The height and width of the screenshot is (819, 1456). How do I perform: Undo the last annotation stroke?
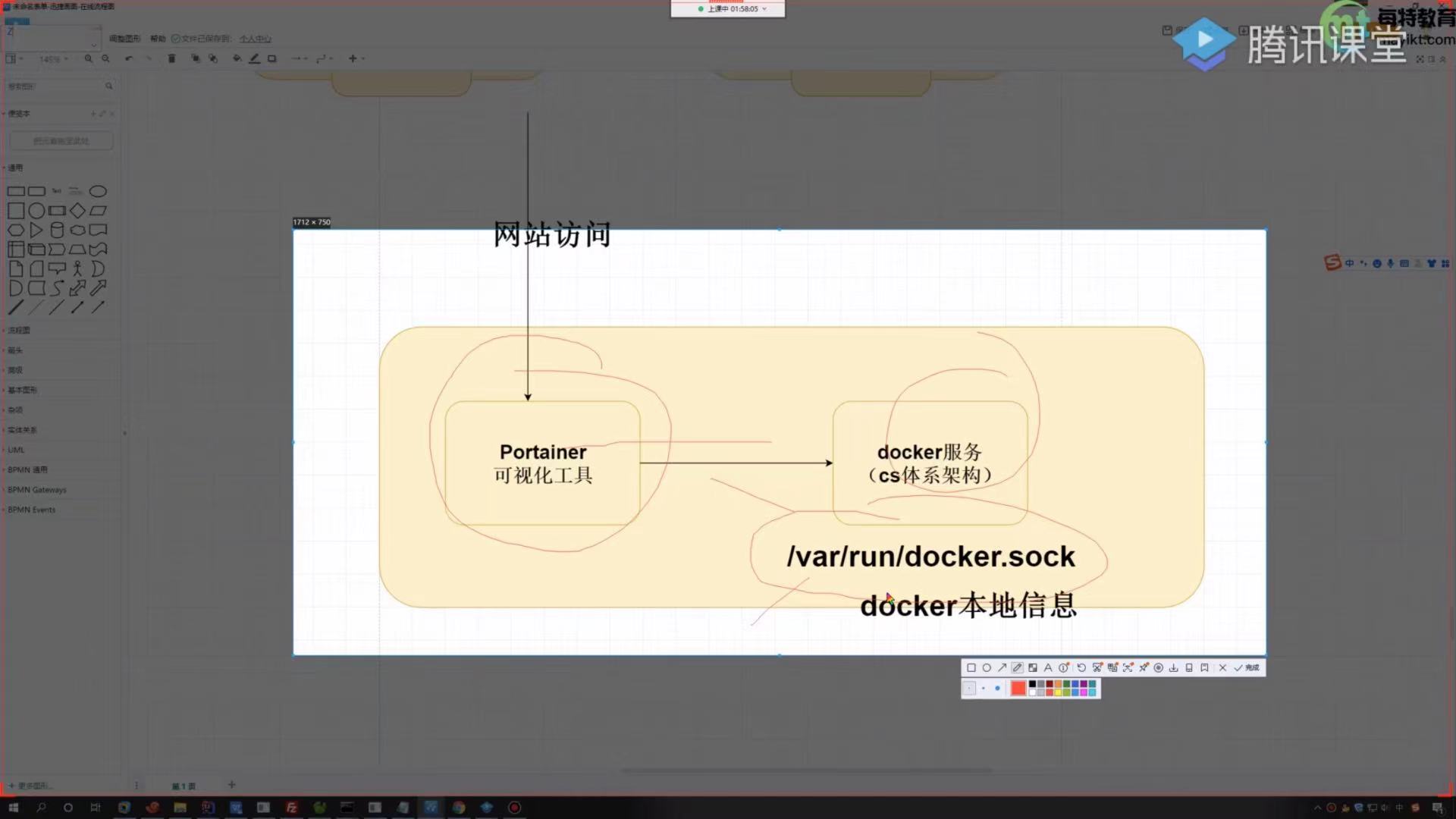1081,668
